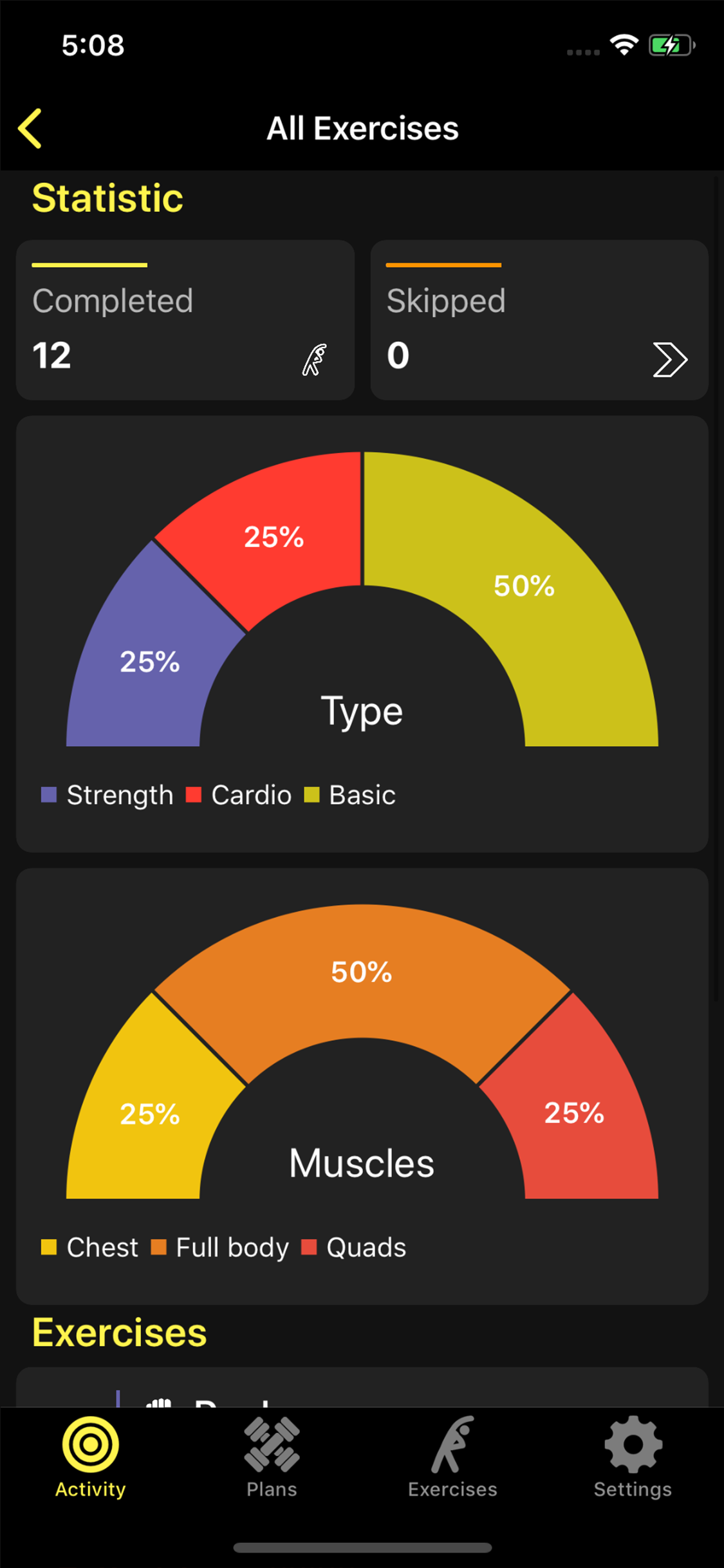724x1568 pixels.
Task: Toggle the Basic series in the Type legend
Action: [349, 794]
